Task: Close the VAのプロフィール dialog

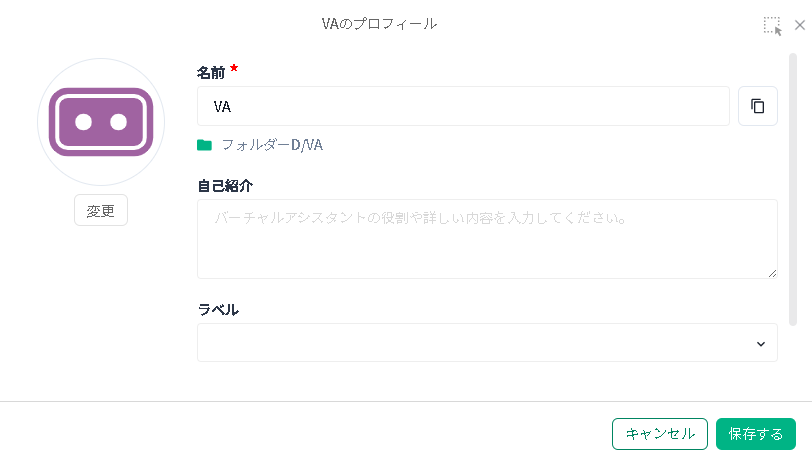Action: tap(799, 25)
